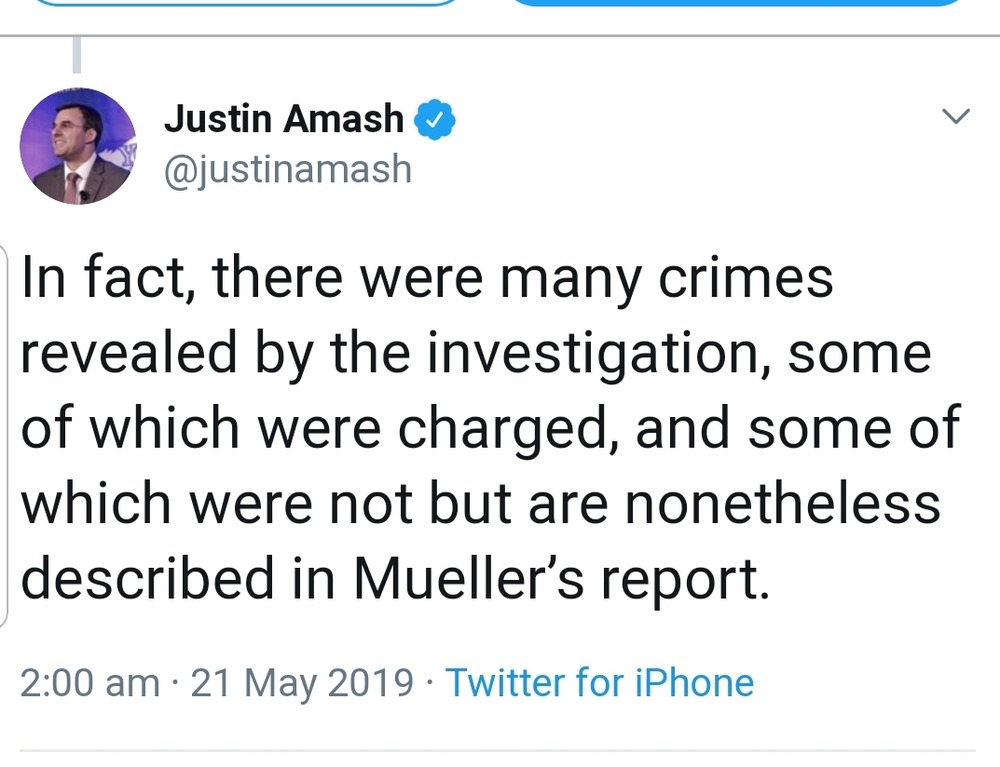
Task: Click the thread connector line above avatar
Action: click(77, 56)
